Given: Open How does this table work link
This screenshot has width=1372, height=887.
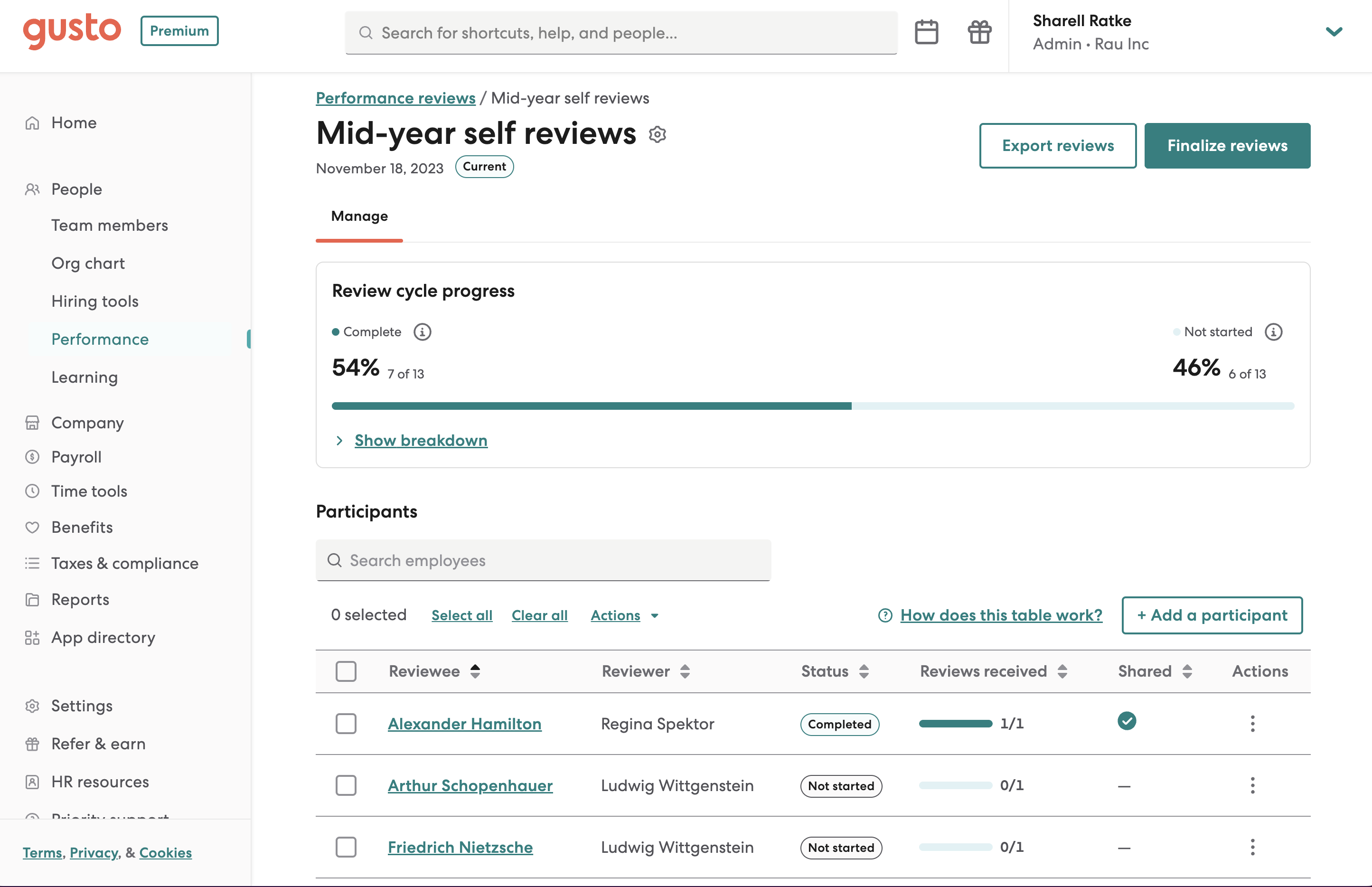Looking at the screenshot, I should coord(1001,616).
